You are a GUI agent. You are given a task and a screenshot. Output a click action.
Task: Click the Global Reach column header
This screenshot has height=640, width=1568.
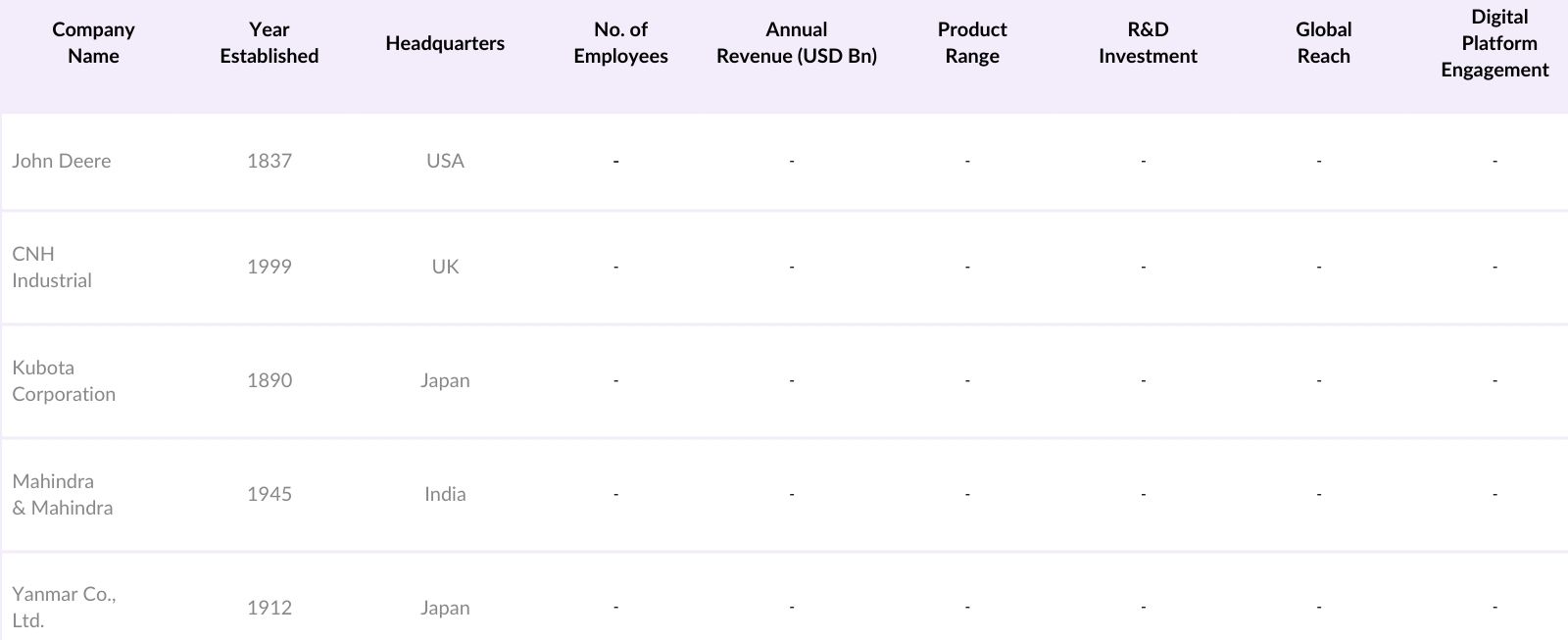1323,43
